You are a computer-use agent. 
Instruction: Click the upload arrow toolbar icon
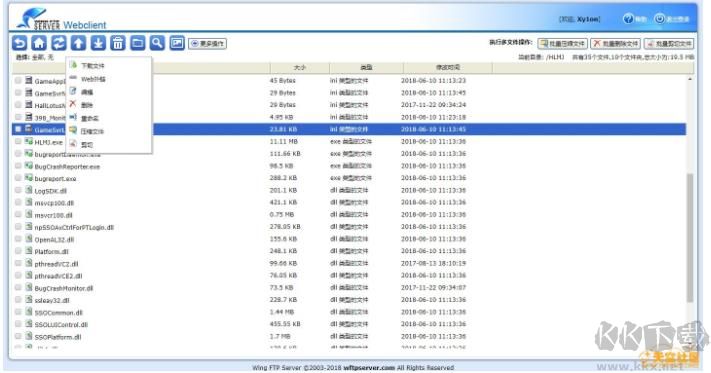(78, 43)
